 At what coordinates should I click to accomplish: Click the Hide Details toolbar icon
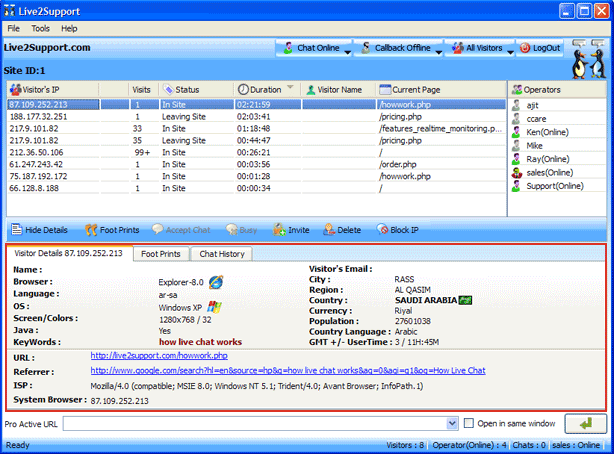click(16, 229)
